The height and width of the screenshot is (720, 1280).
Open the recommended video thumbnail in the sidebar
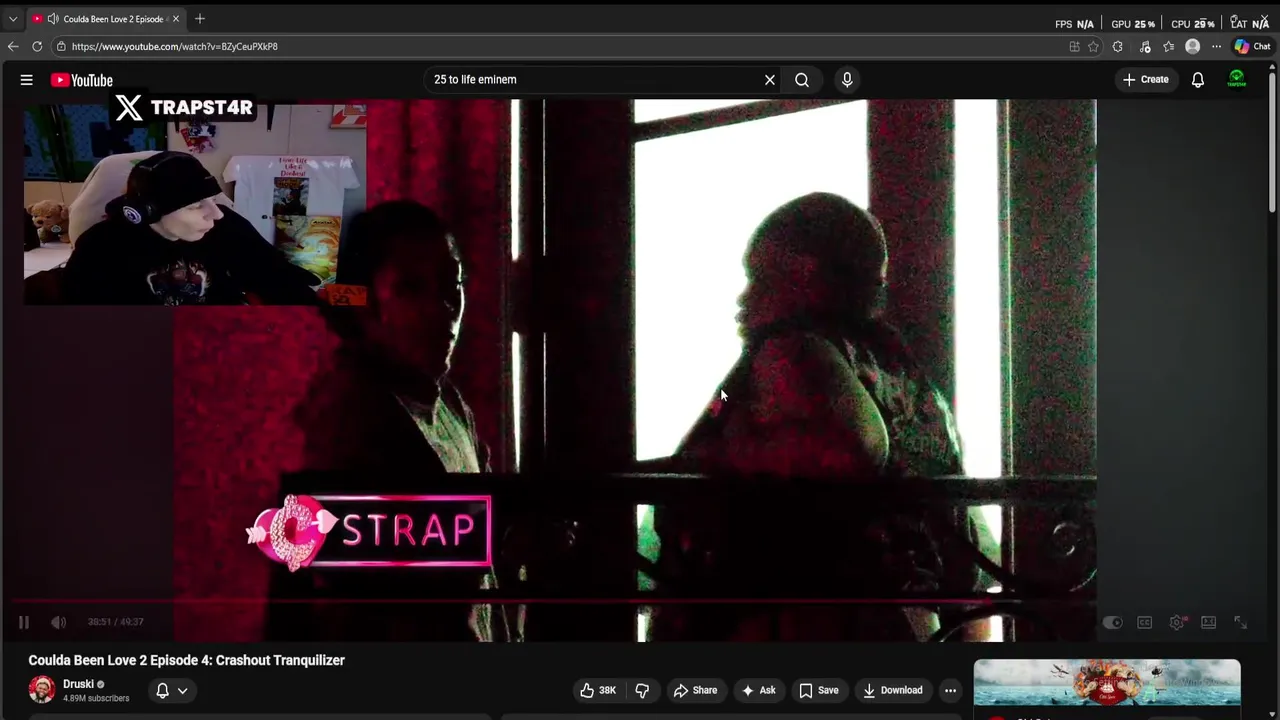[1107, 684]
